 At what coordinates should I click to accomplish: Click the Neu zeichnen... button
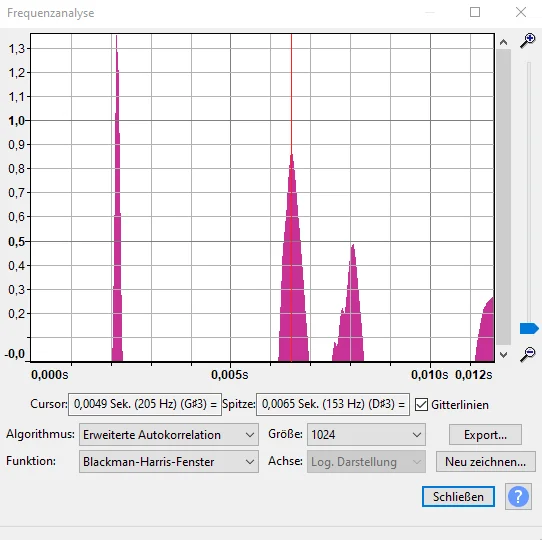point(485,462)
